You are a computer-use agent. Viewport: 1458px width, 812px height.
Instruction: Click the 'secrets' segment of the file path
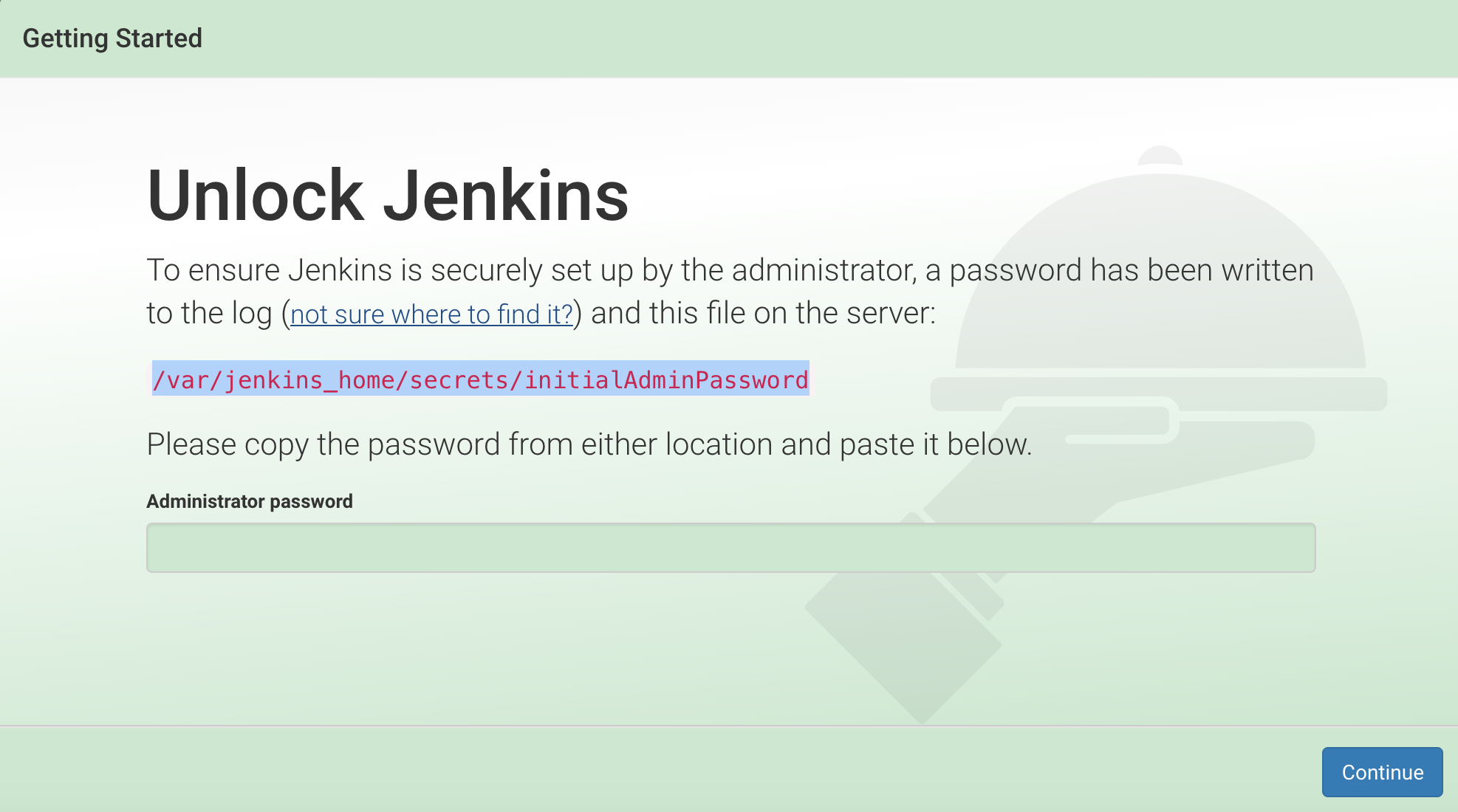click(459, 379)
